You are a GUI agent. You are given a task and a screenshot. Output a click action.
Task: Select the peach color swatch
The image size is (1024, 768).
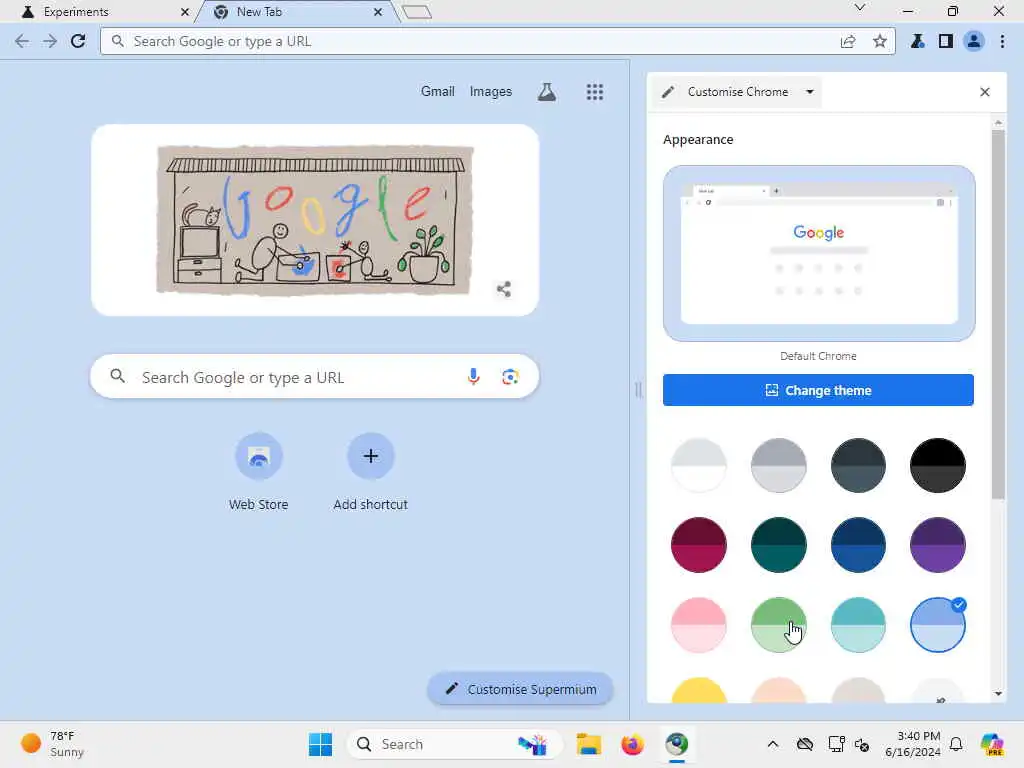click(x=778, y=691)
